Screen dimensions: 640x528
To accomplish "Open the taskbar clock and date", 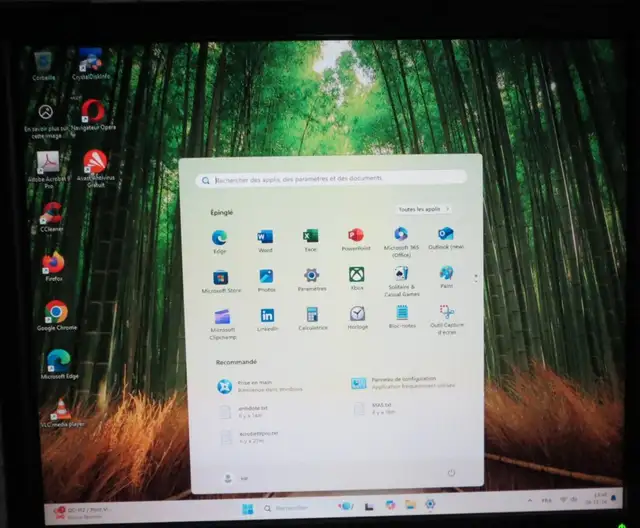I will (597, 499).
